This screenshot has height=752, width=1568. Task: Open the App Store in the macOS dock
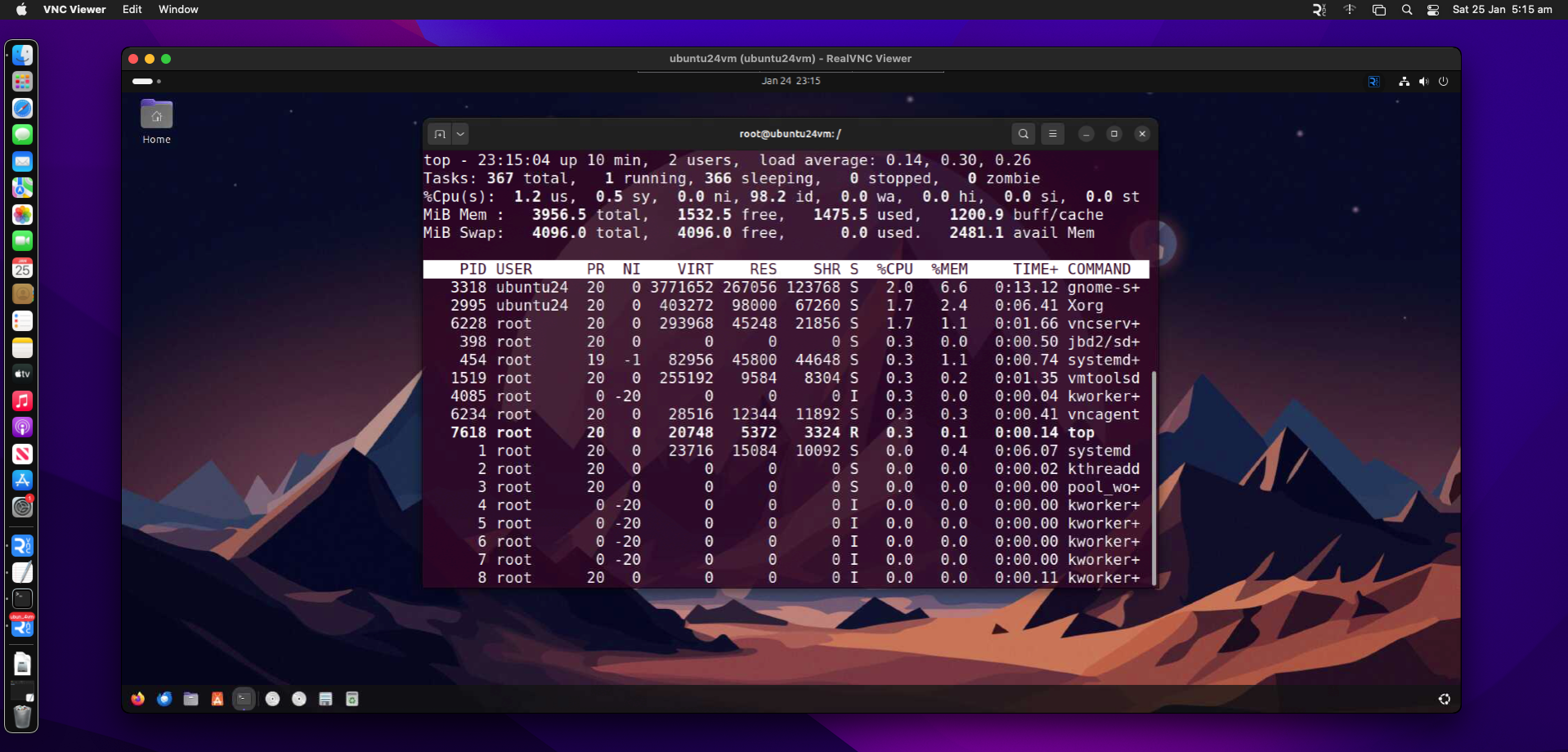coord(22,480)
